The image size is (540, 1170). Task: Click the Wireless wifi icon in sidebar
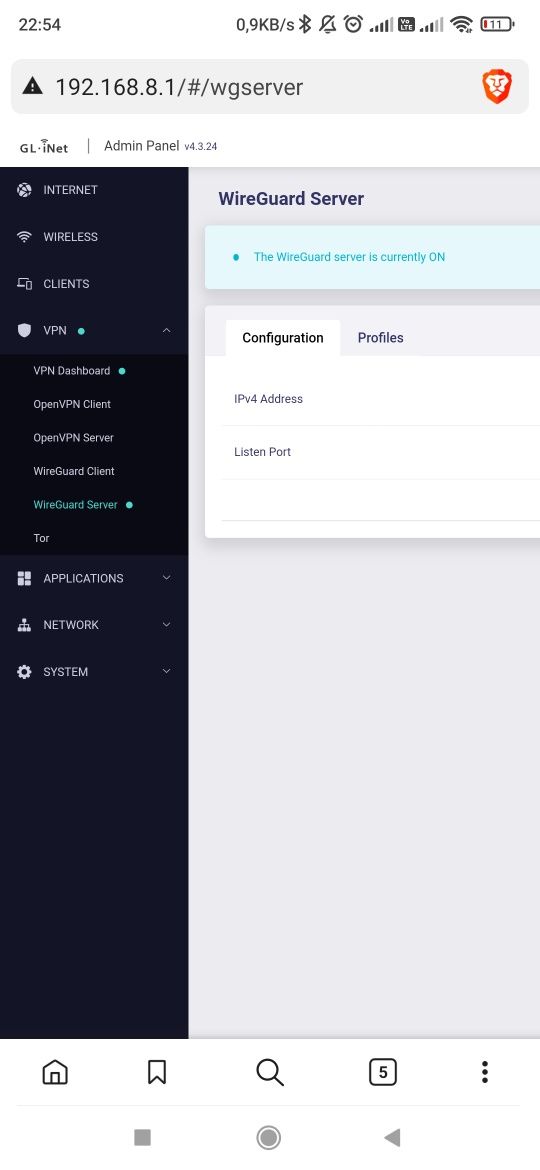(25, 237)
